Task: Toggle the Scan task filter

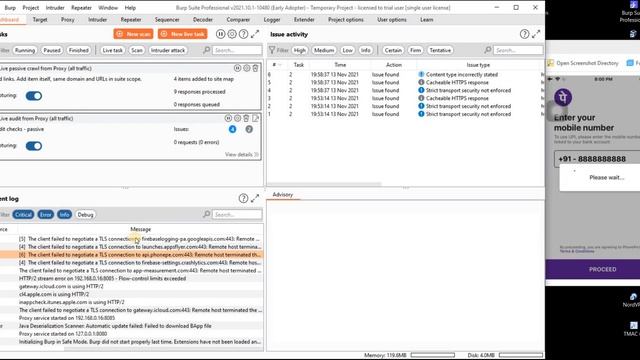Action: click(137, 50)
